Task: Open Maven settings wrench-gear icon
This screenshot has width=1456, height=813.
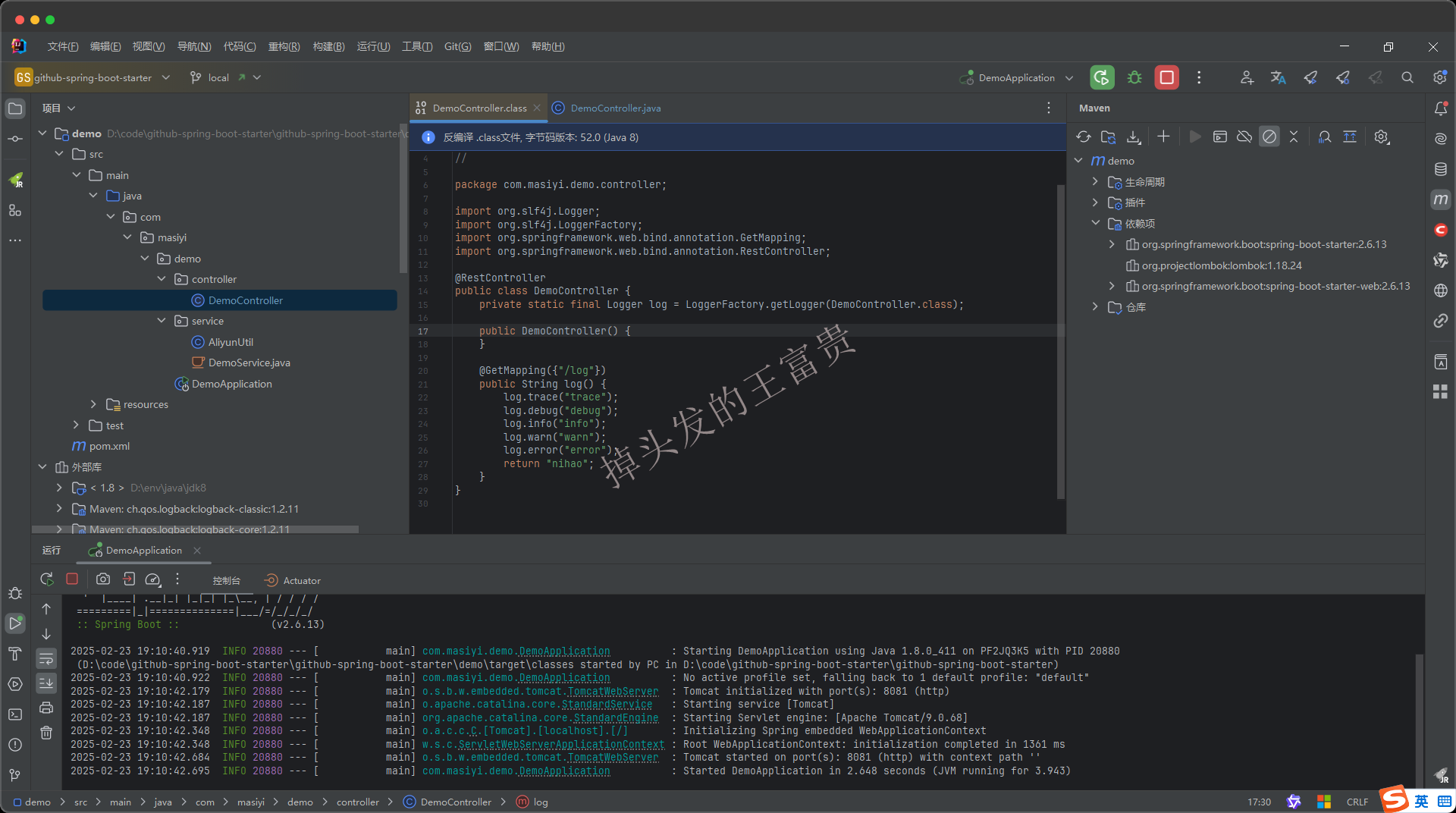Action: click(1382, 137)
